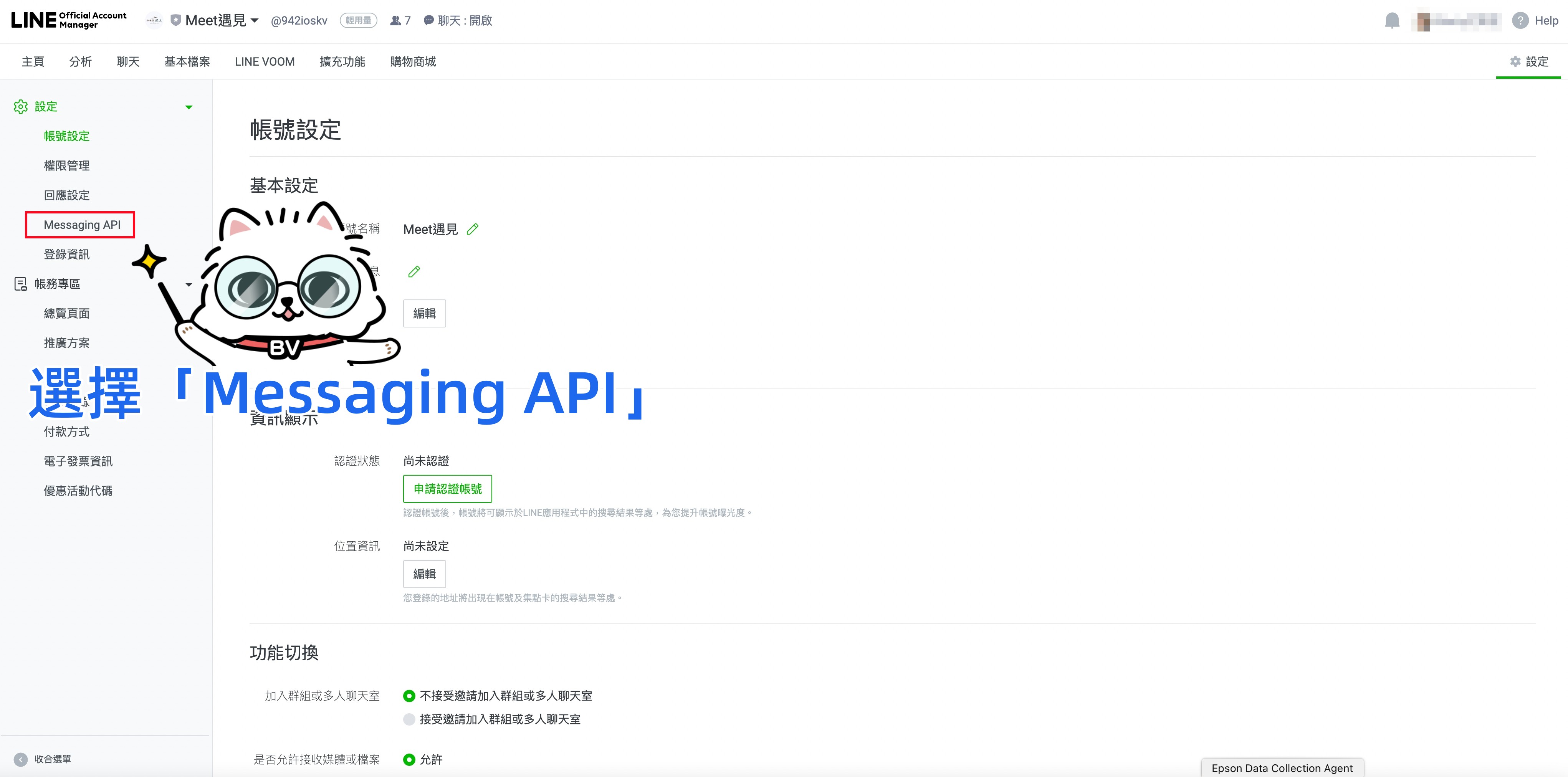This screenshot has width=1568, height=777.
Task: Open the 主頁 tab
Action: 33,61
